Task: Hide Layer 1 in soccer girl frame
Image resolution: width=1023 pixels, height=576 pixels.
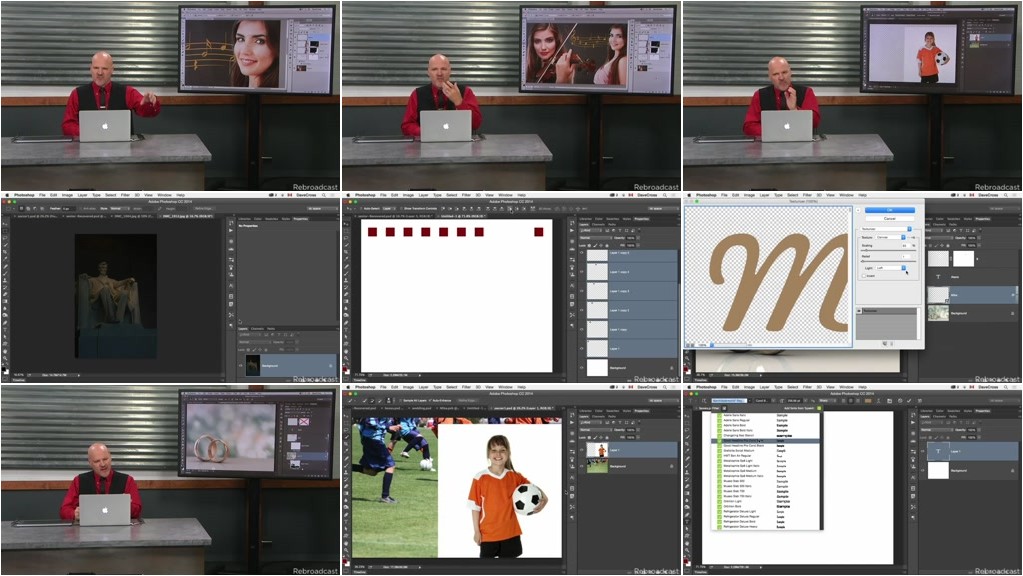Action: tap(582, 449)
